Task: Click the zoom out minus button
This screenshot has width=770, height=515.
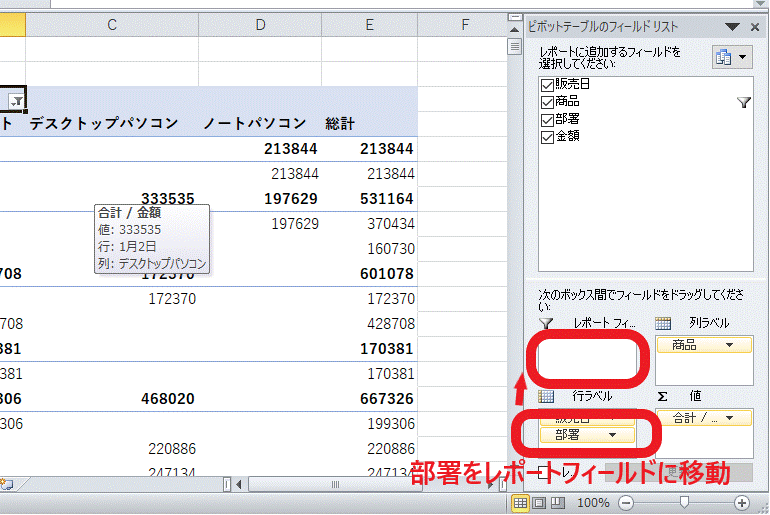Action: click(627, 502)
